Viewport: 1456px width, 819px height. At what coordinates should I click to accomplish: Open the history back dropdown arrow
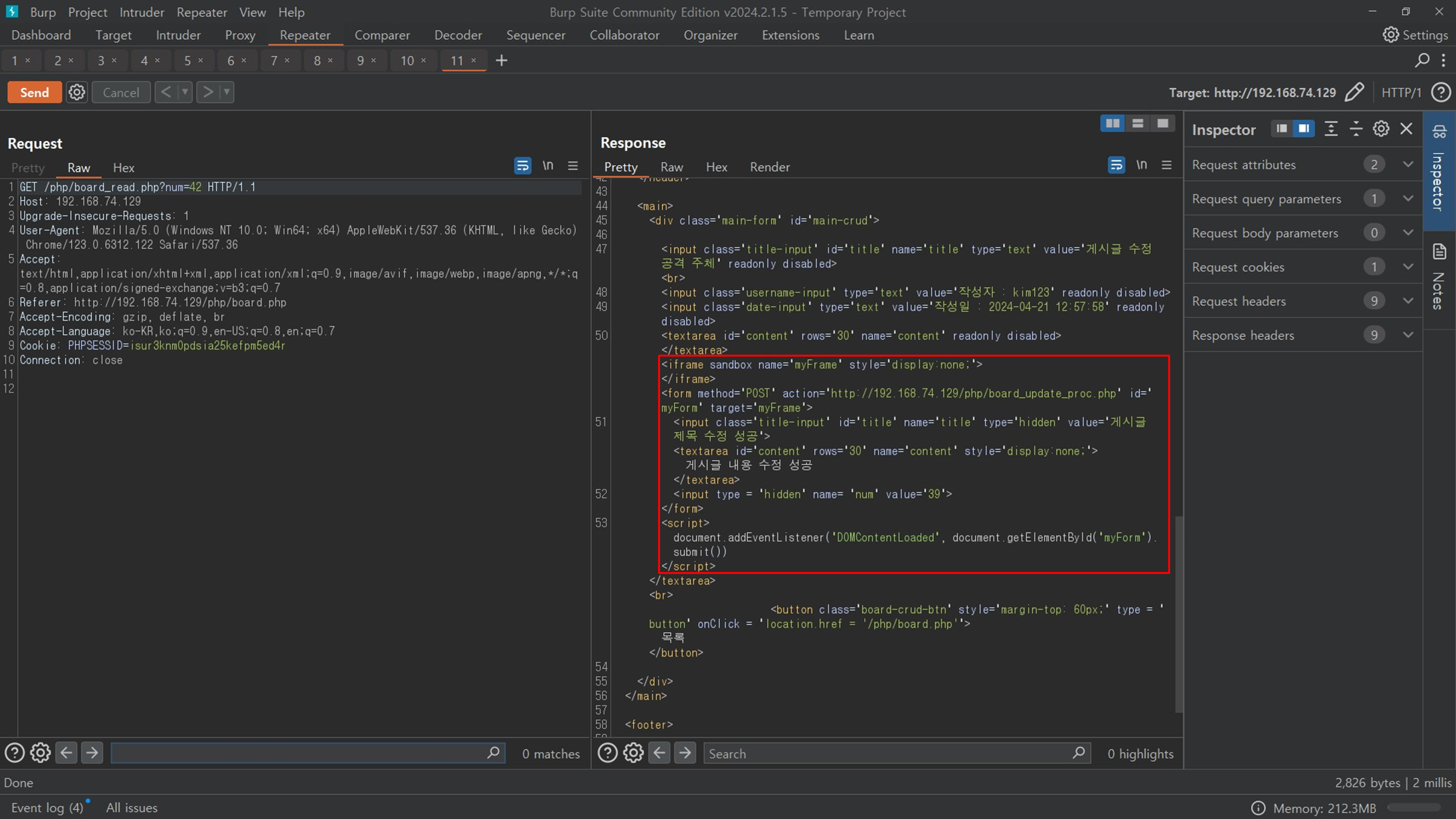pyautogui.click(x=185, y=92)
